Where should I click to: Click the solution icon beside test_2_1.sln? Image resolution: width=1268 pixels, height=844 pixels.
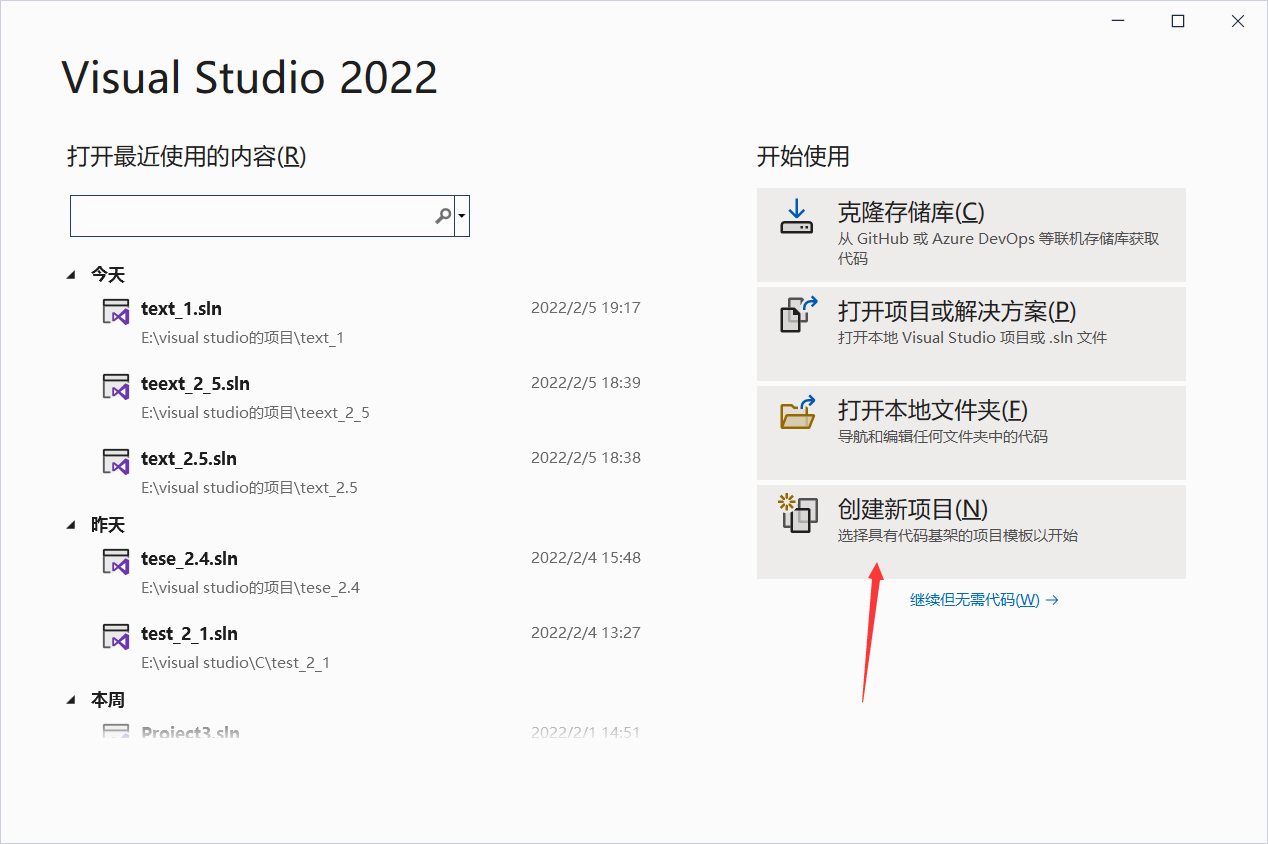[116, 636]
